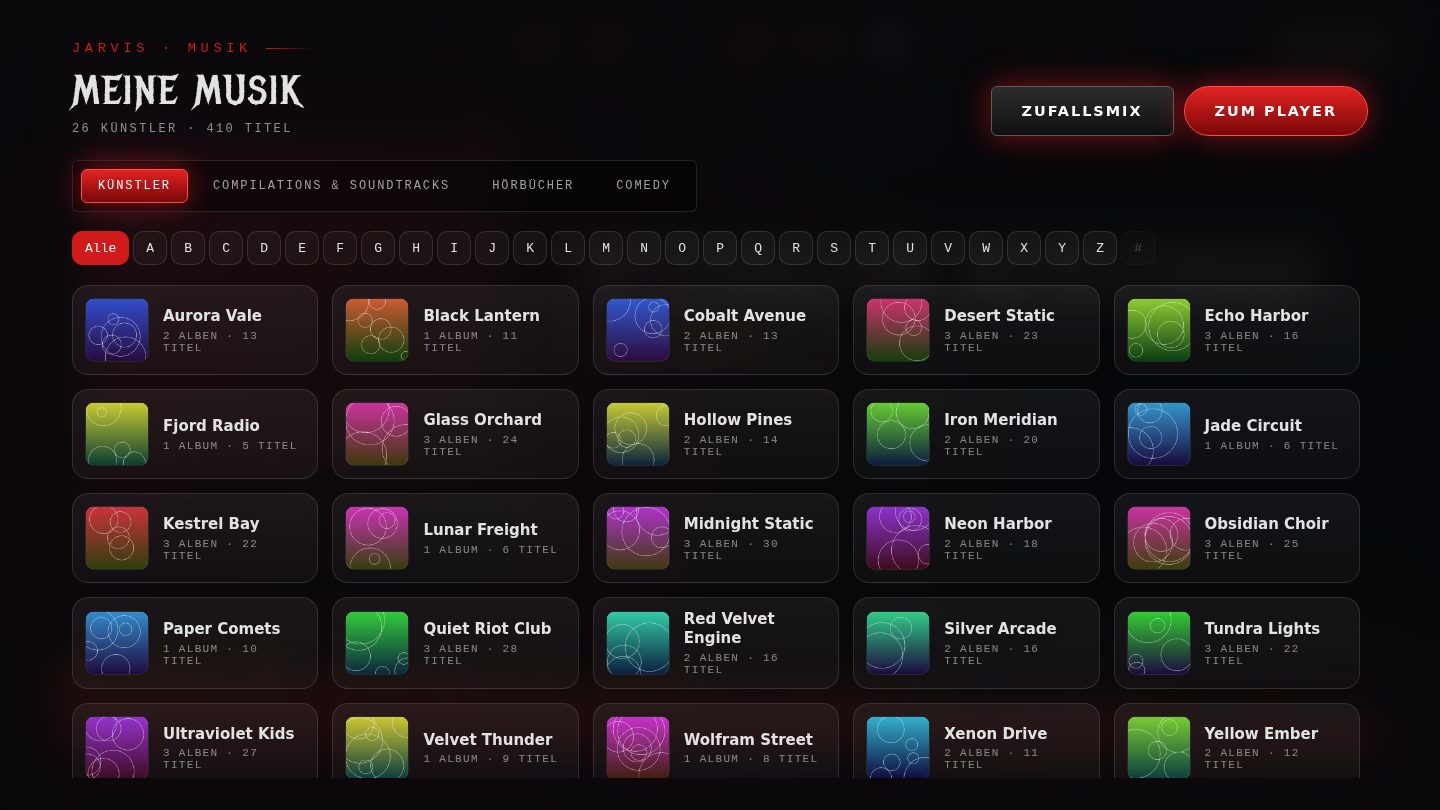
Task: Pick letter S in the alphabet bar
Action: tap(834, 248)
